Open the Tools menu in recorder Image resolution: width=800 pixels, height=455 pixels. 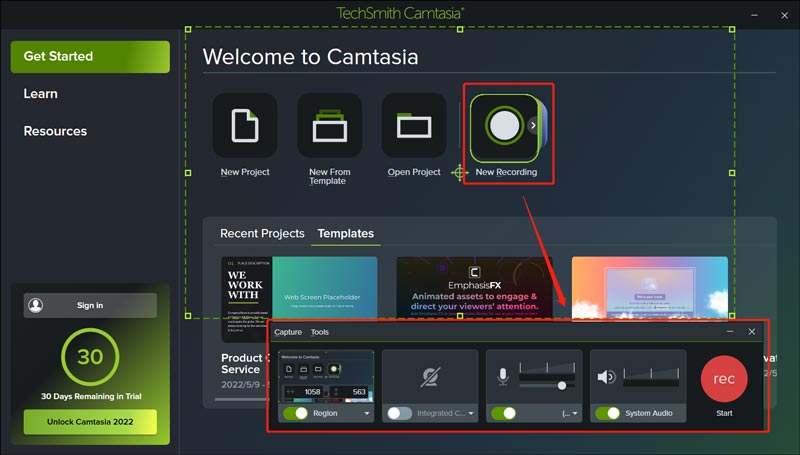(x=320, y=332)
